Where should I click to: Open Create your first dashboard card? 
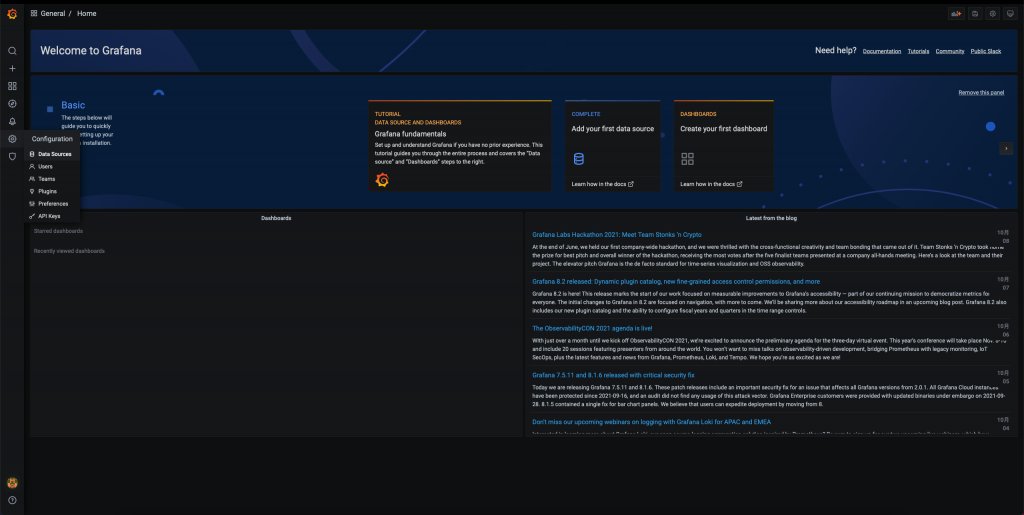tap(724, 146)
